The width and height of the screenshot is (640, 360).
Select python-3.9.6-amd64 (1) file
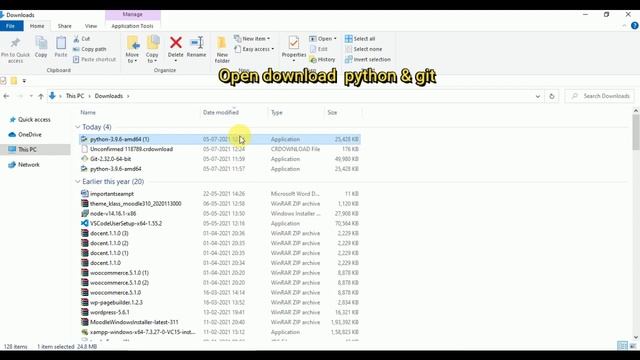[220, 139]
